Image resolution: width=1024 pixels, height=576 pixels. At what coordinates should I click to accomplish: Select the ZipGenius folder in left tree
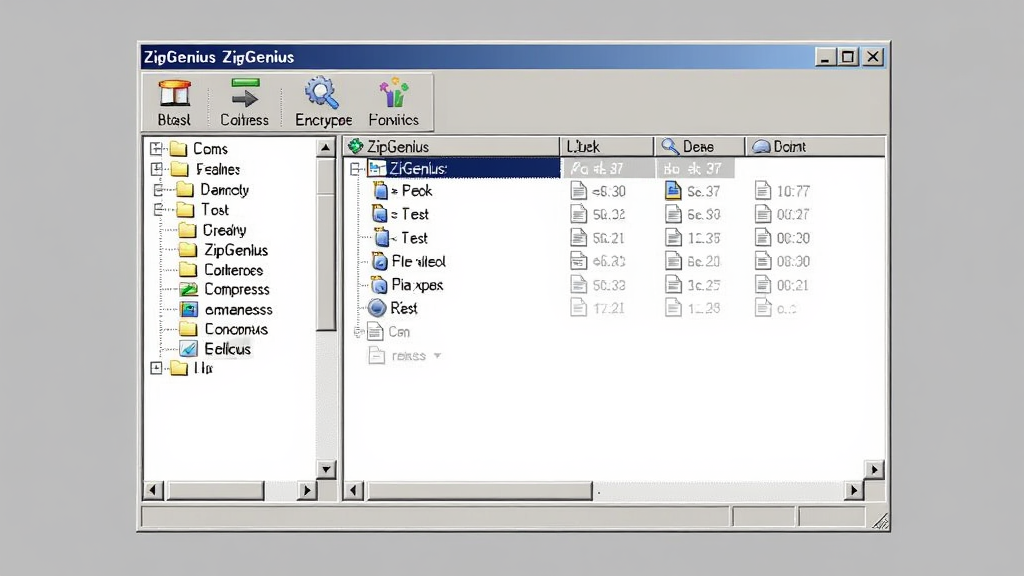(x=223, y=250)
